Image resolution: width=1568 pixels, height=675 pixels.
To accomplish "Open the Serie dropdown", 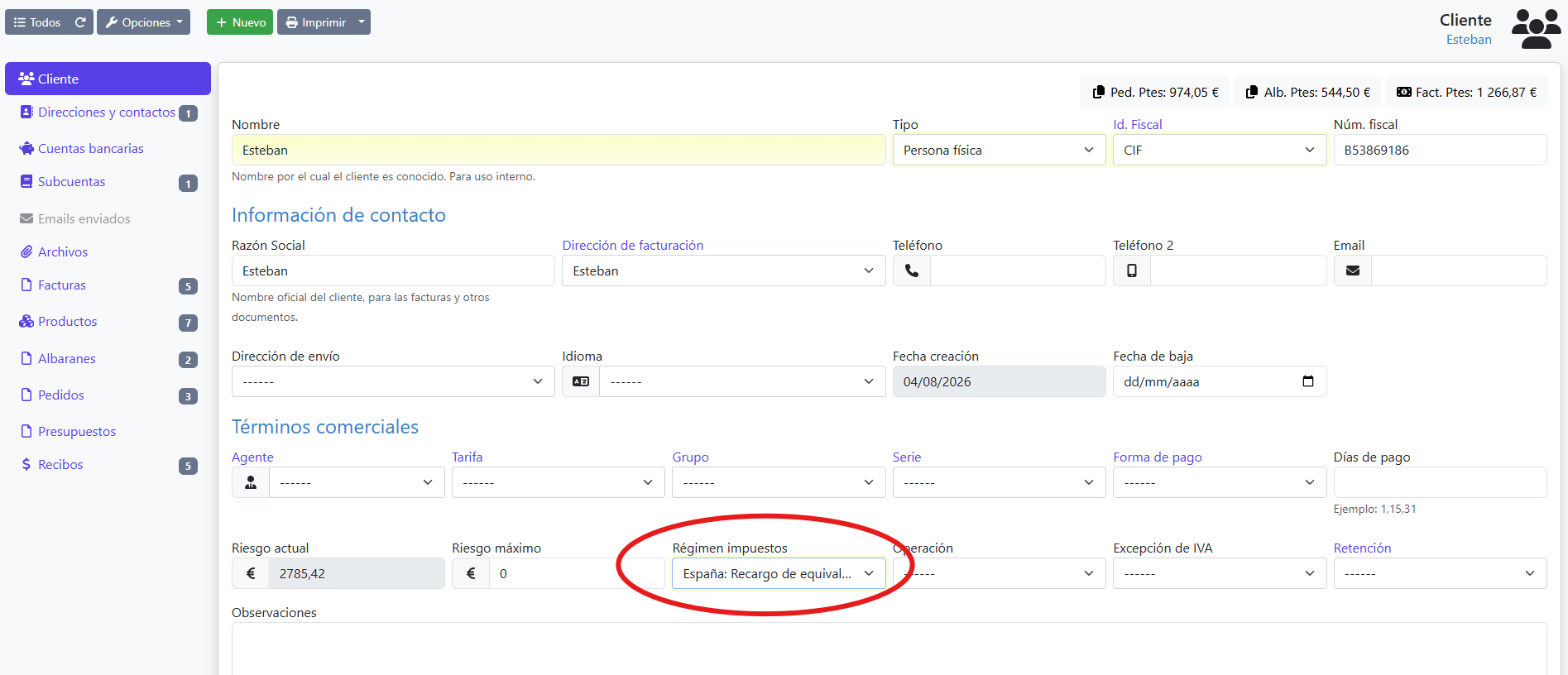I will (999, 482).
